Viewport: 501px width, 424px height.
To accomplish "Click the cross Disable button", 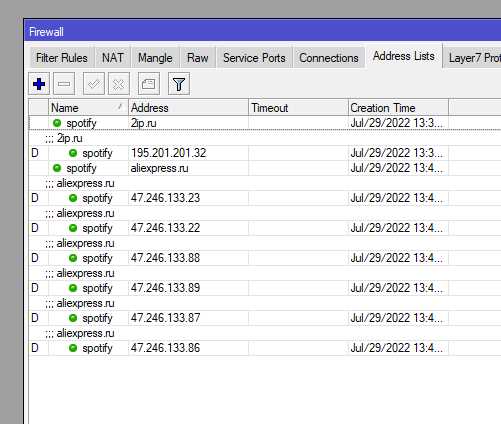I will (119, 84).
